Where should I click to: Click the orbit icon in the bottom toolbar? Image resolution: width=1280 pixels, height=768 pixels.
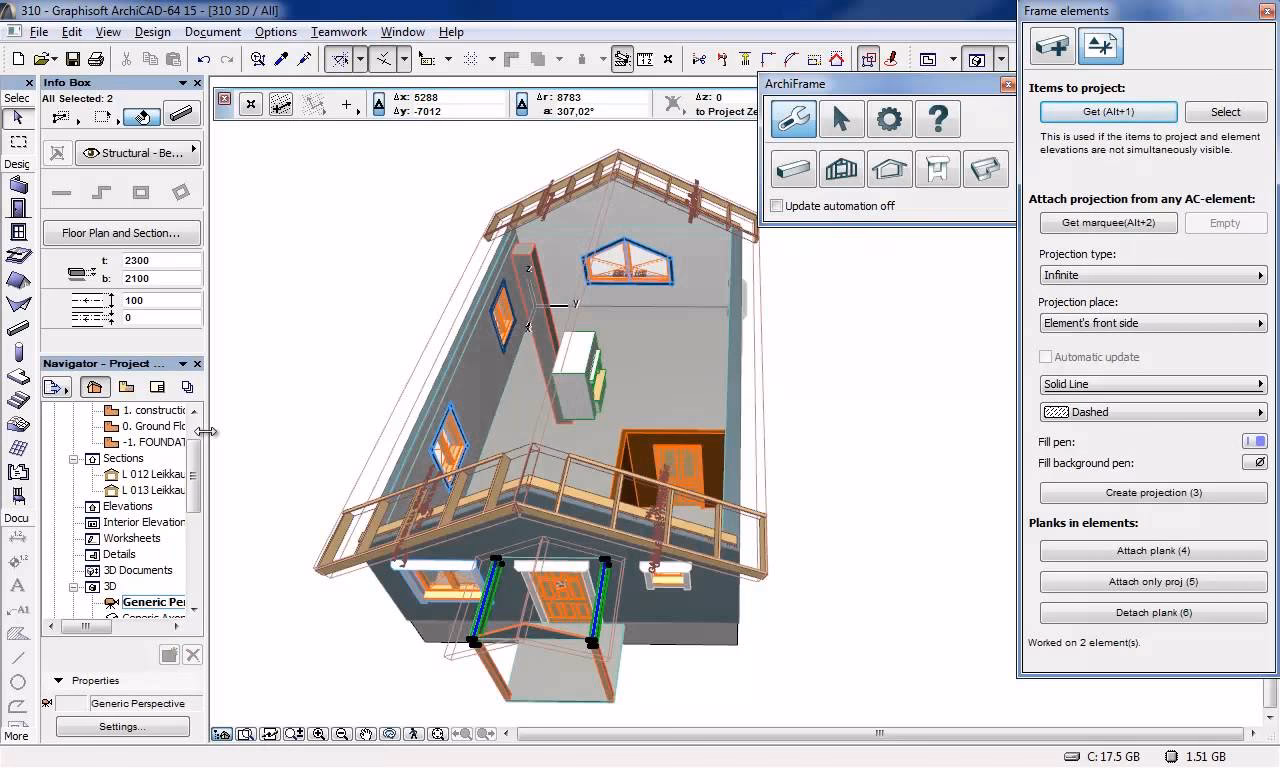(x=390, y=734)
